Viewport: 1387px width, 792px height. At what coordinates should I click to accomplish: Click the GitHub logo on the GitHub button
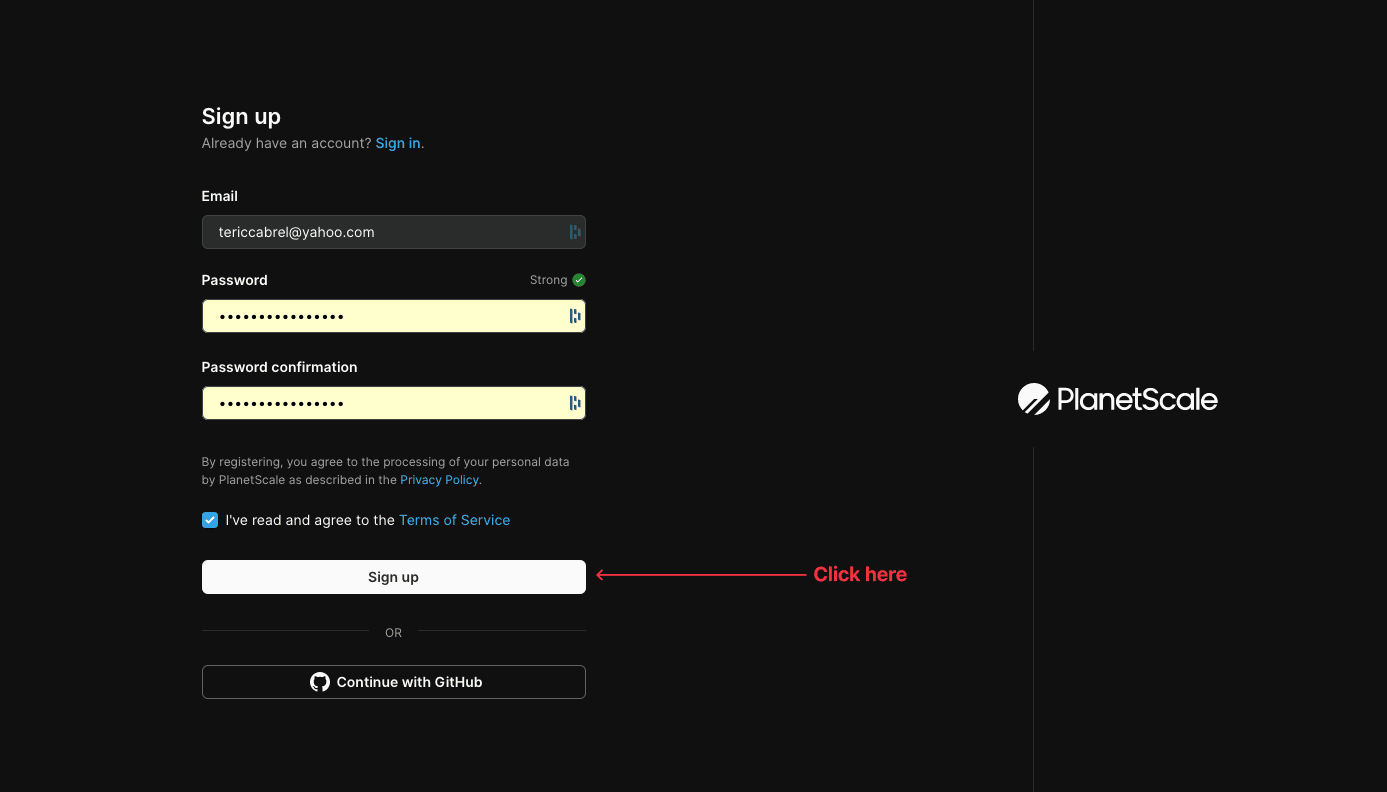[319, 681]
